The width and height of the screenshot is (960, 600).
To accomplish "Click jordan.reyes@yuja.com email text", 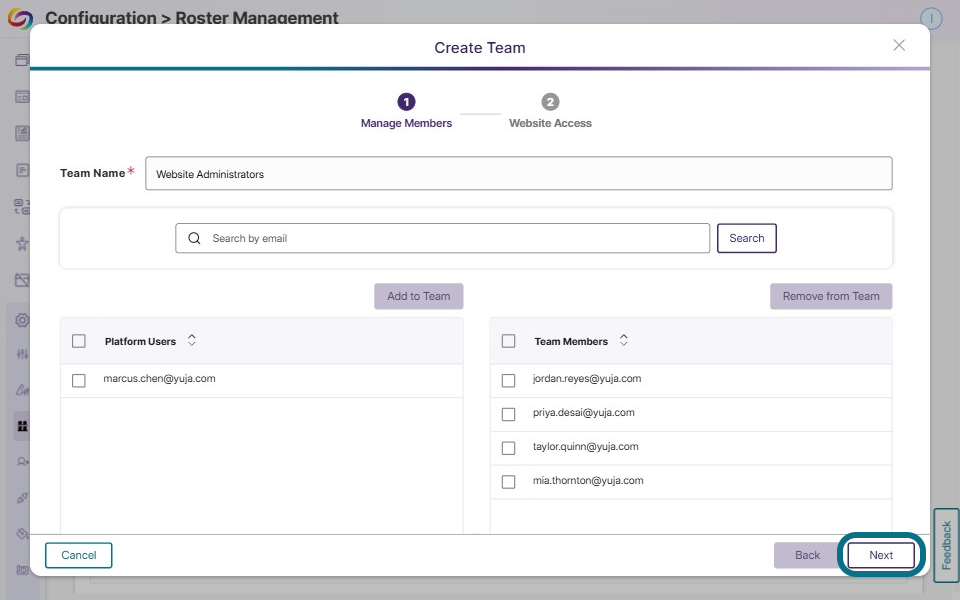I will (x=587, y=378).
